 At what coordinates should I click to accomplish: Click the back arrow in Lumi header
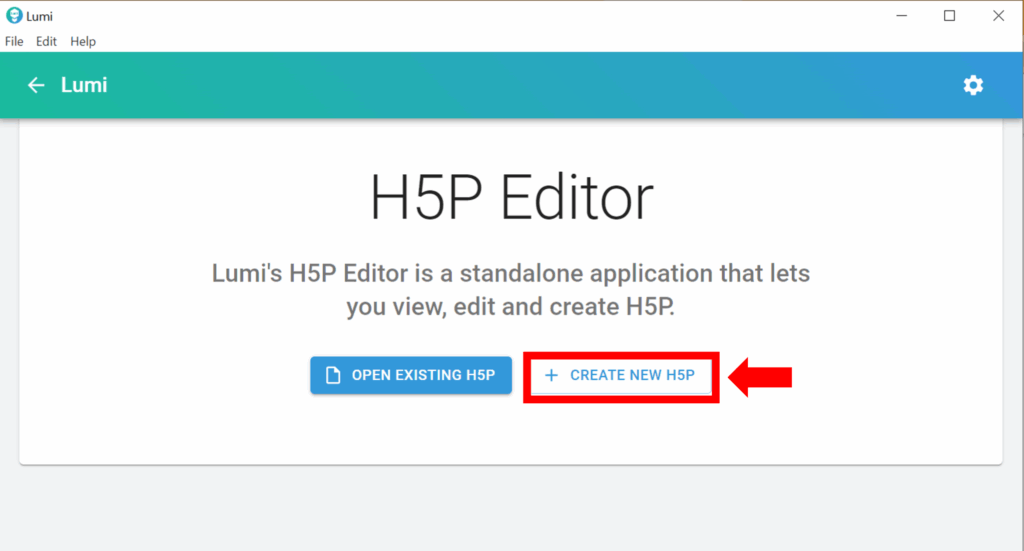[36, 85]
